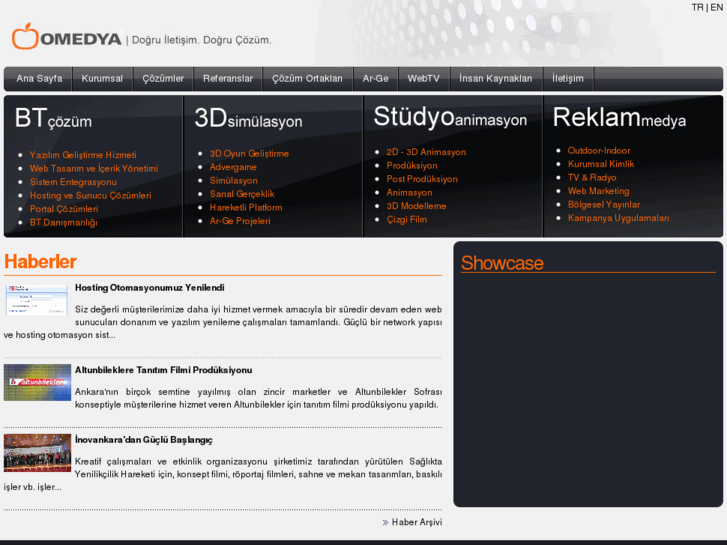The width and height of the screenshot is (727, 545).
Task: Select the TV & Radyo link
Action: pyautogui.click(x=592, y=178)
